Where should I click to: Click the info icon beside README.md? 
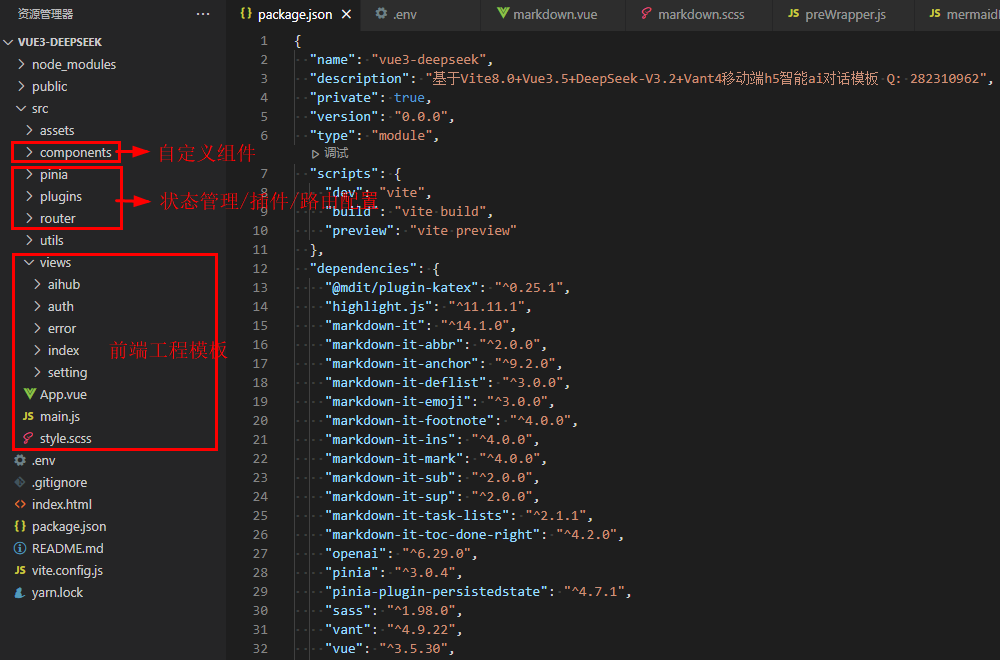pyautogui.click(x=20, y=548)
